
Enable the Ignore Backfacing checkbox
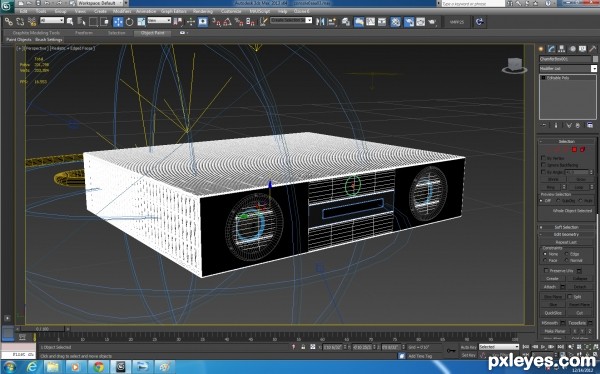point(543,165)
